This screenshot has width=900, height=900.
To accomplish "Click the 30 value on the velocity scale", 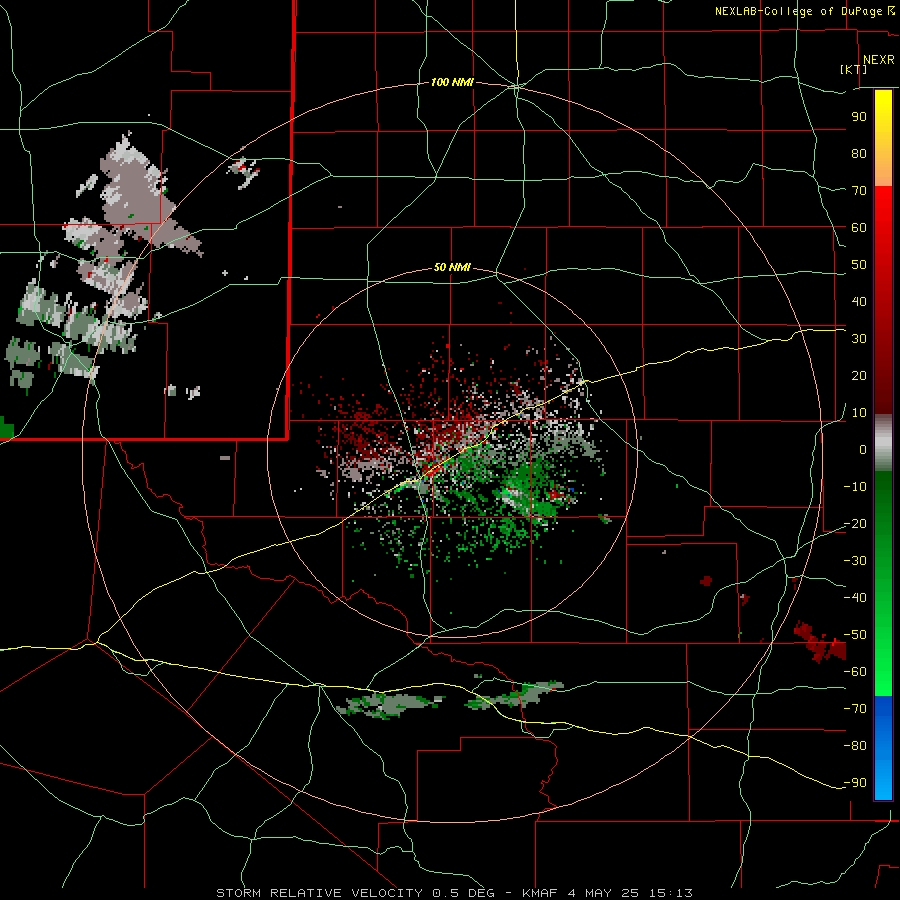I will click(x=859, y=339).
